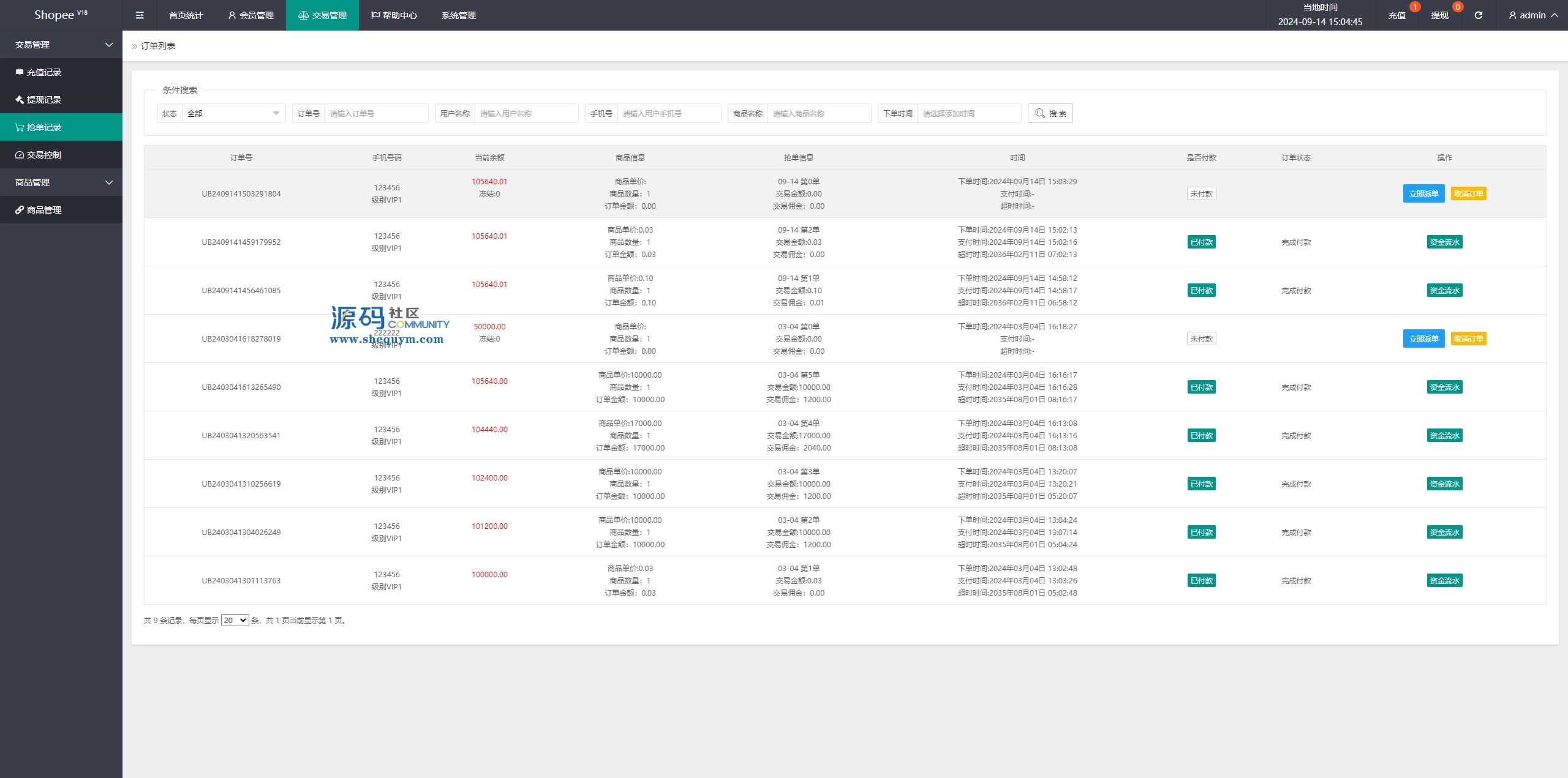Viewport: 1568px width, 778px height.
Task: Collapse the 交易管理 sidebar group
Action: (x=61, y=45)
